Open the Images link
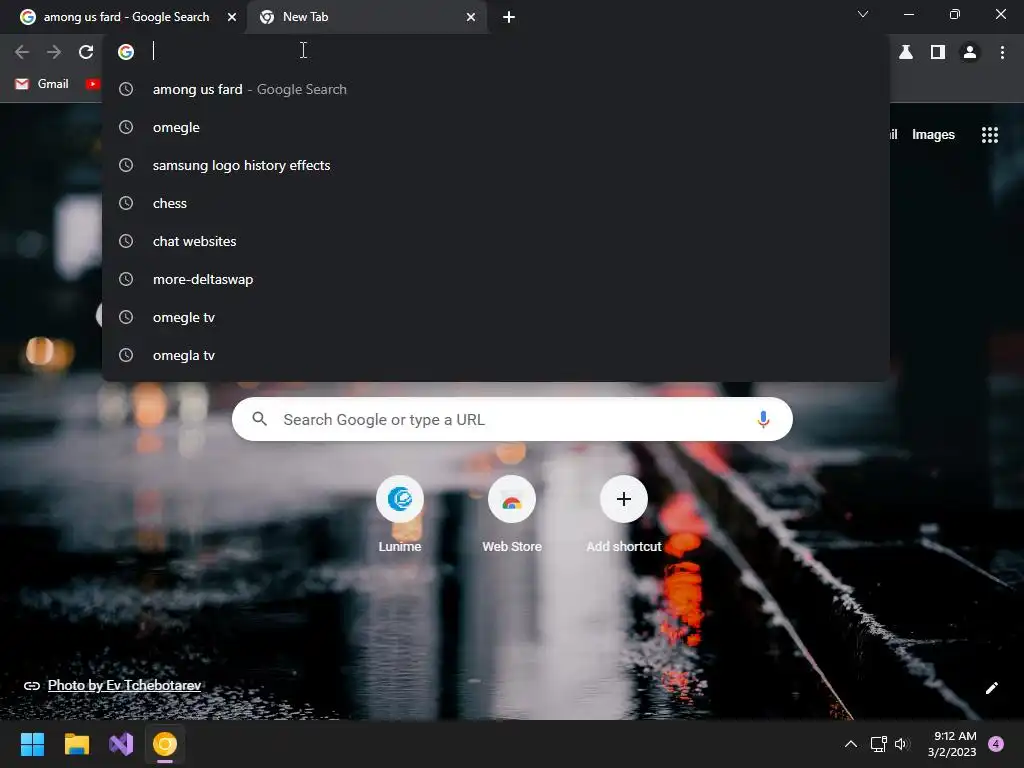The height and width of the screenshot is (768, 1024). pyautogui.click(x=933, y=135)
